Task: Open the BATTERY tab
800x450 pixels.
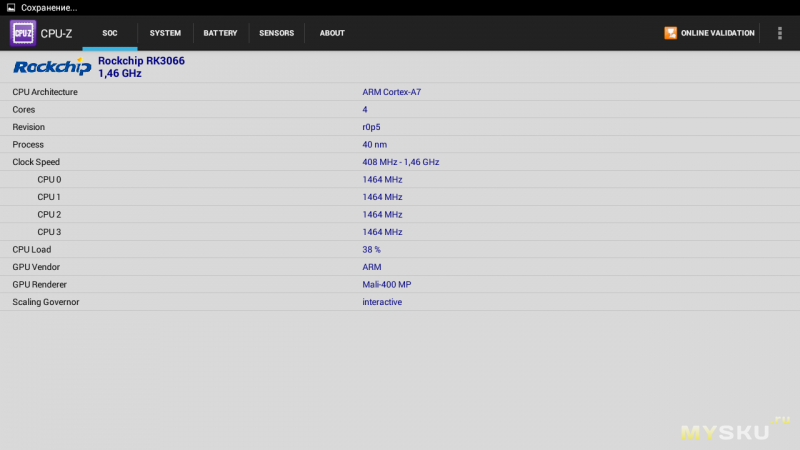Action: click(220, 33)
